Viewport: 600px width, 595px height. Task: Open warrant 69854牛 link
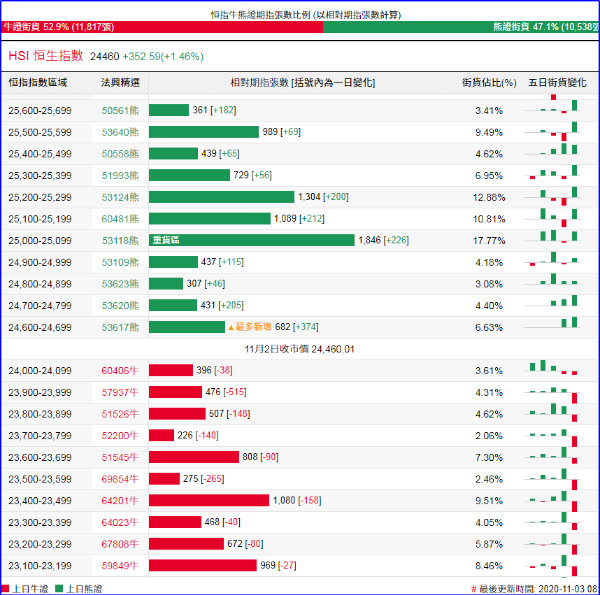click(x=119, y=479)
